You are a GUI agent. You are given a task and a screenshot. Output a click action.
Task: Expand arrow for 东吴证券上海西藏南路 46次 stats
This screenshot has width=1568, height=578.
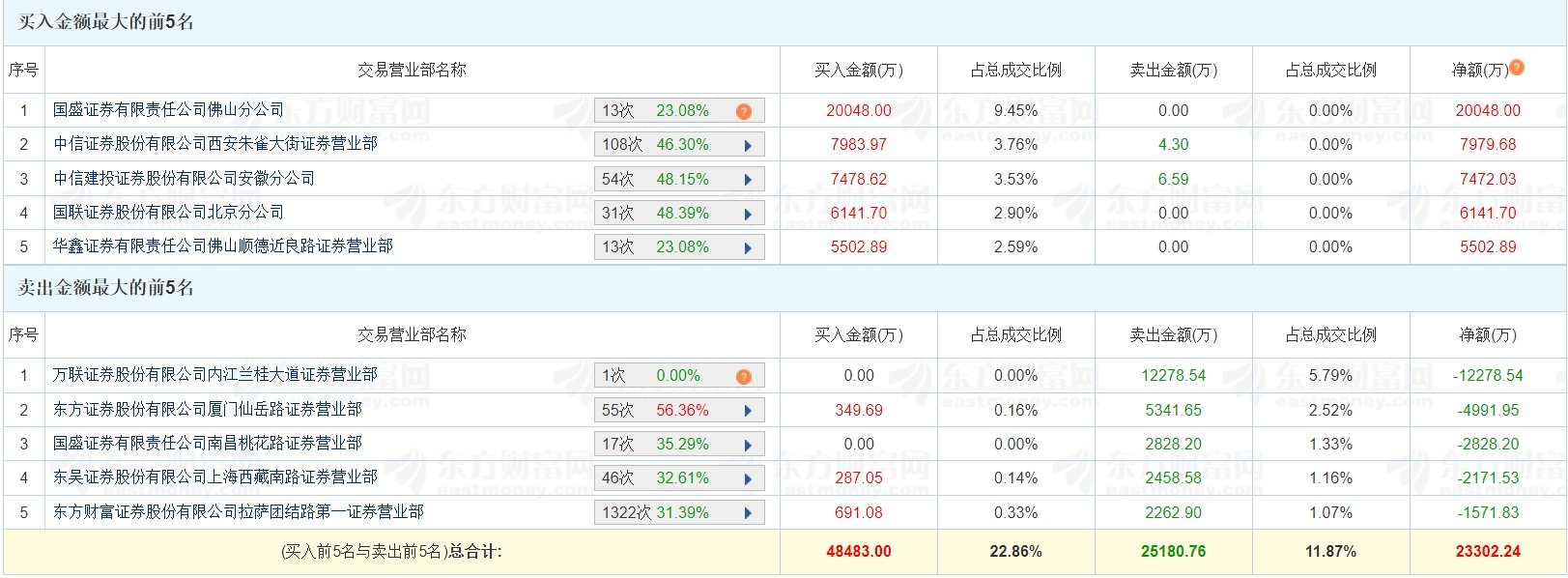coord(748,479)
